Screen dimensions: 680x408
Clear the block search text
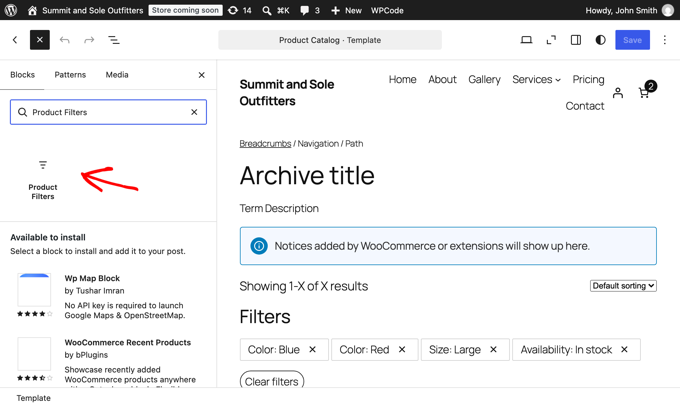(194, 112)
